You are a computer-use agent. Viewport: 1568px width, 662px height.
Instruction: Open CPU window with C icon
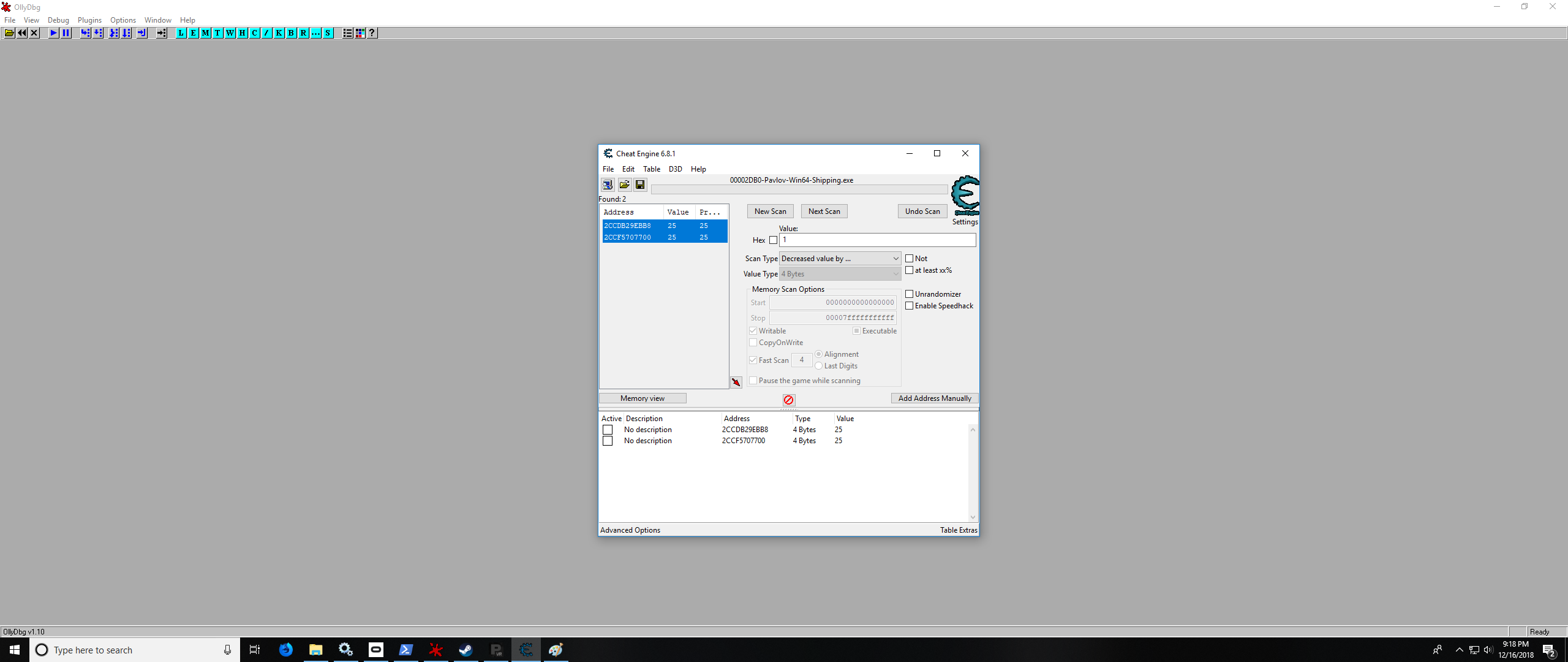[x=255, y=33]
